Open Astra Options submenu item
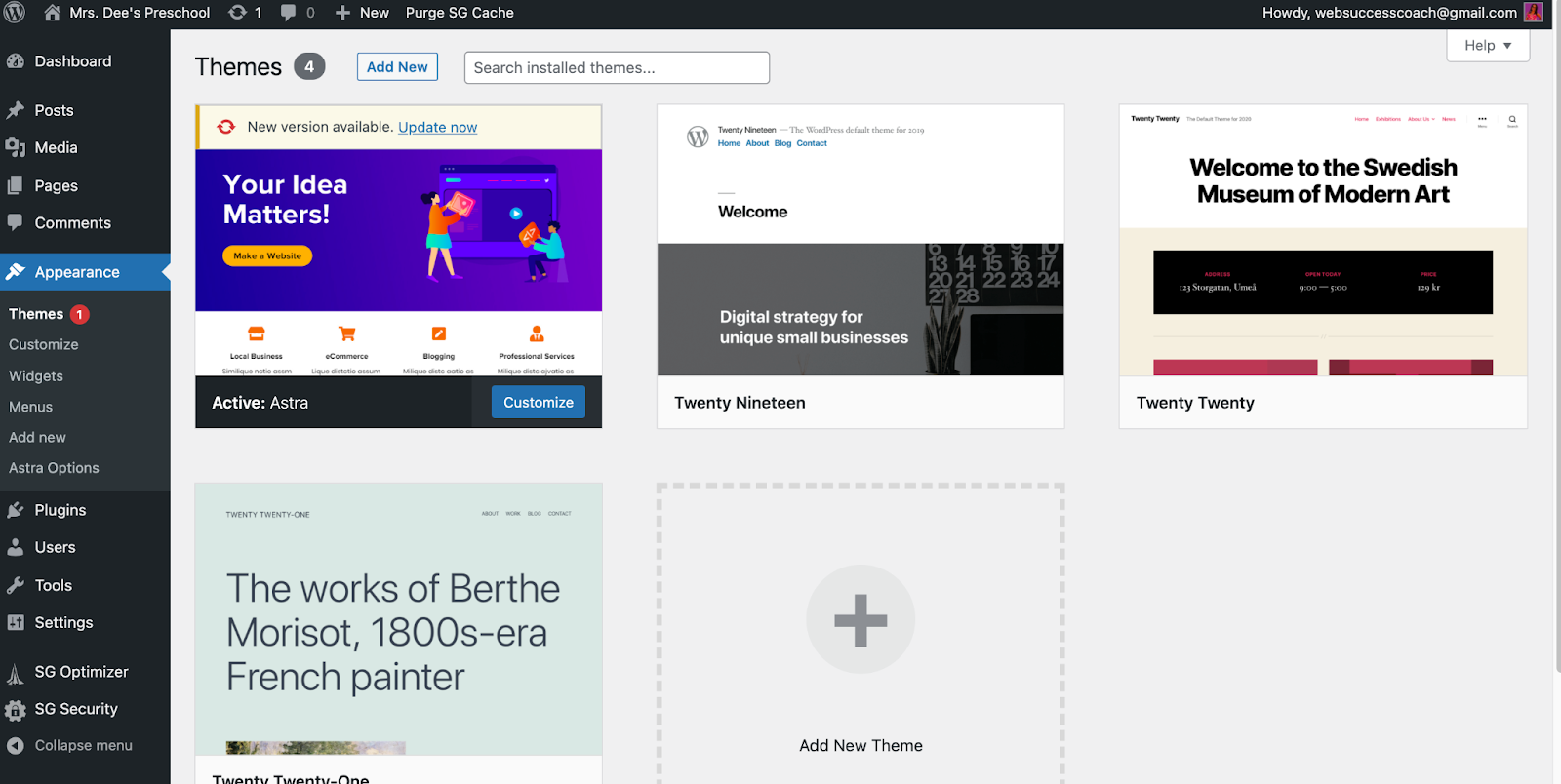 coord(54,468)
